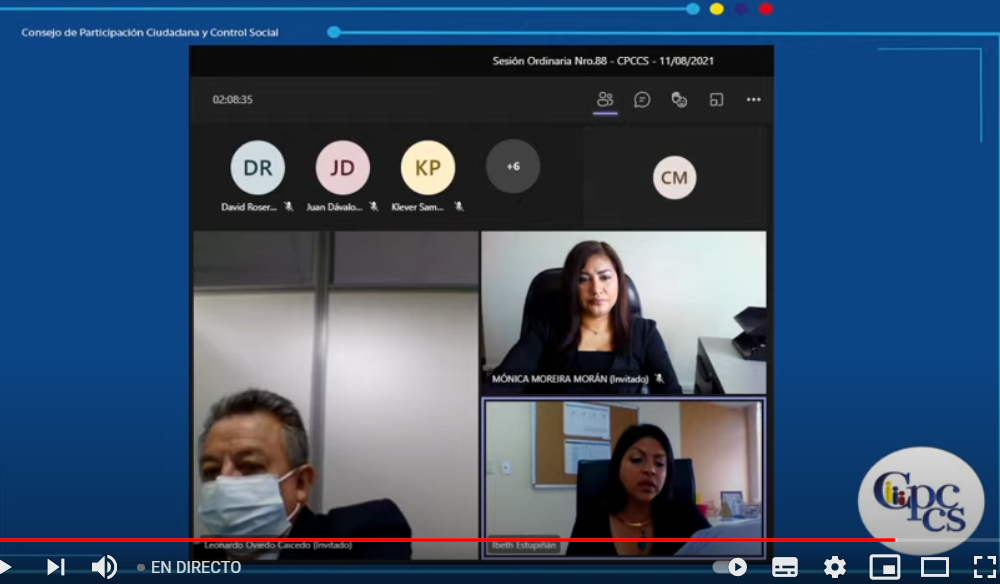1000x584 pixels.
Task: Click the "Klever Sam..." name label
Action: click(x=417, y=207)
